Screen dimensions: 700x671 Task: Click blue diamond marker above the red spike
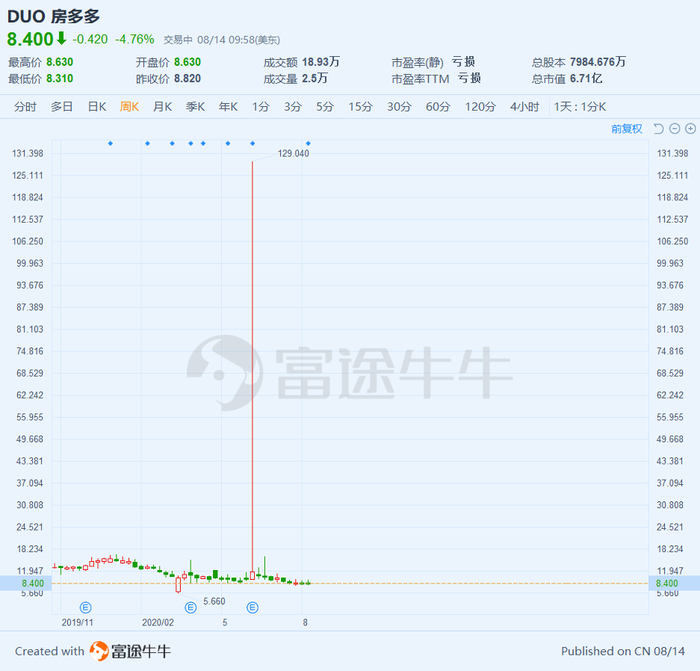(x=253, y=143)
